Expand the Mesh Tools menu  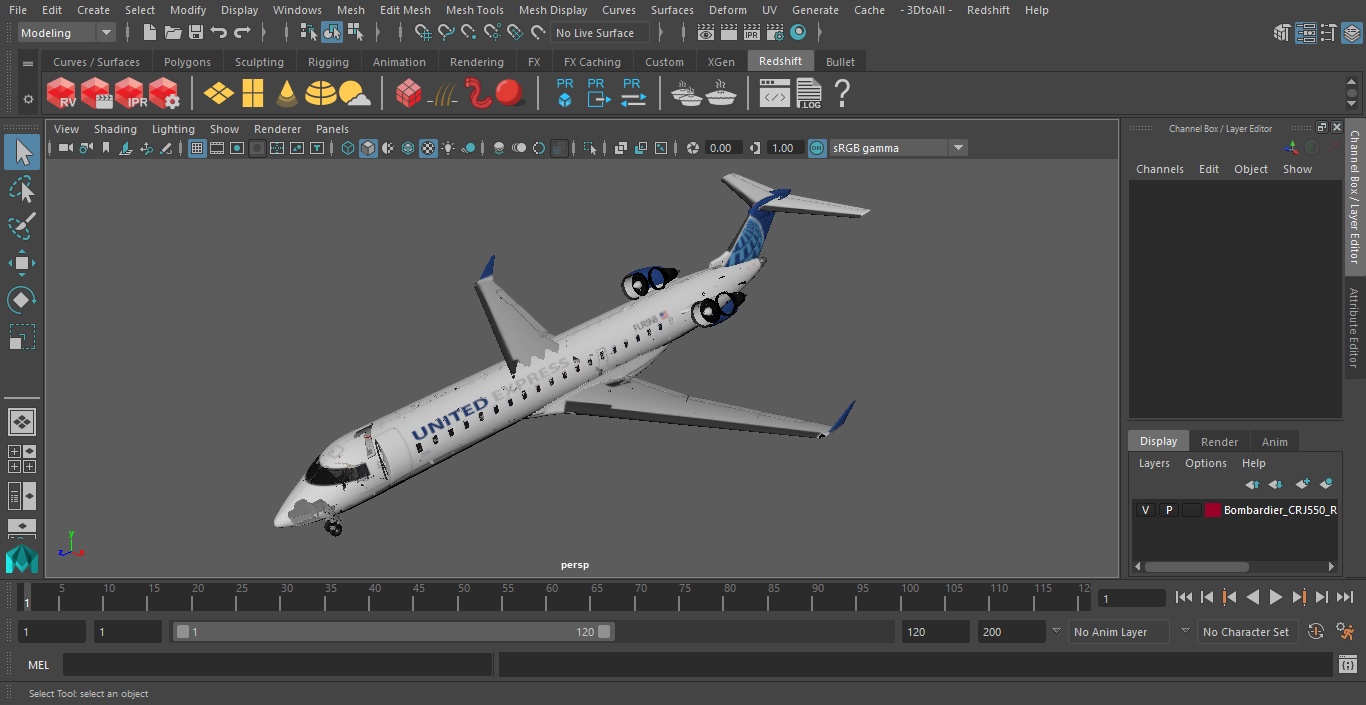pyautogui.click(x=474, y=10)
